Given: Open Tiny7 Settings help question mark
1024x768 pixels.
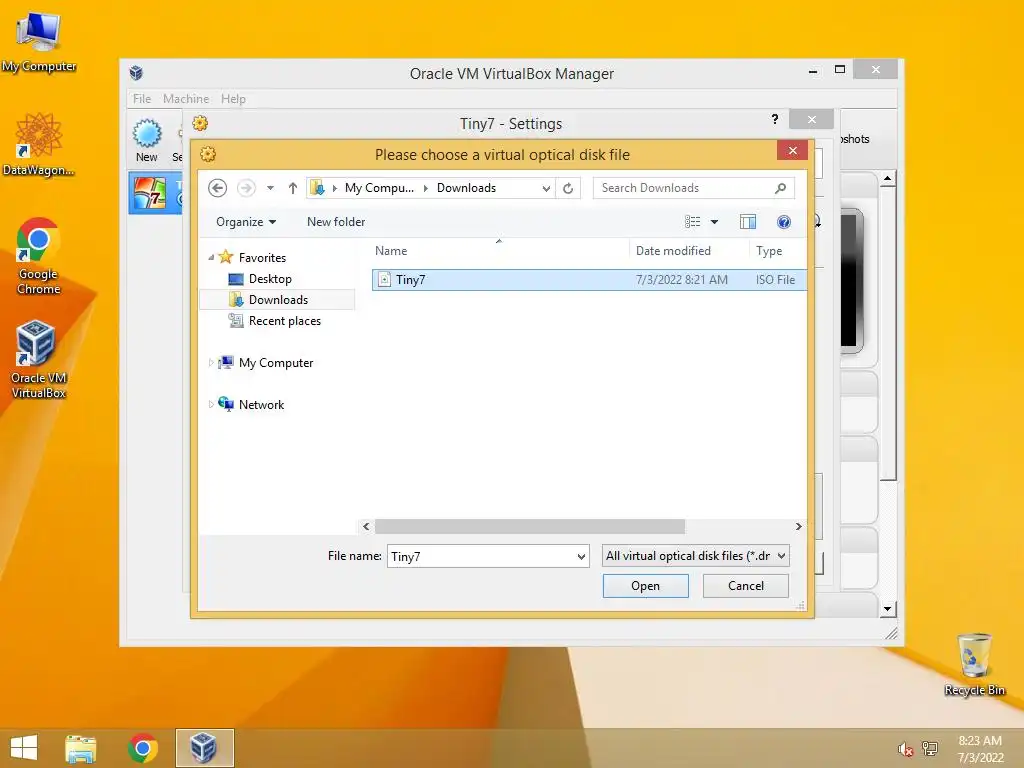Looking at the screenshot, I should coord(775,119).
